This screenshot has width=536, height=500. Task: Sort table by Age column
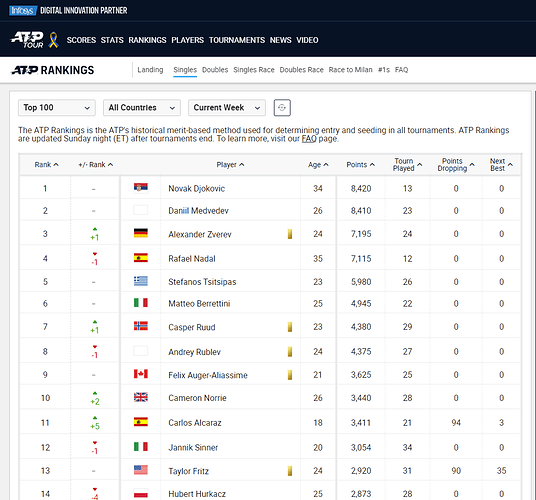click(318, 165)
